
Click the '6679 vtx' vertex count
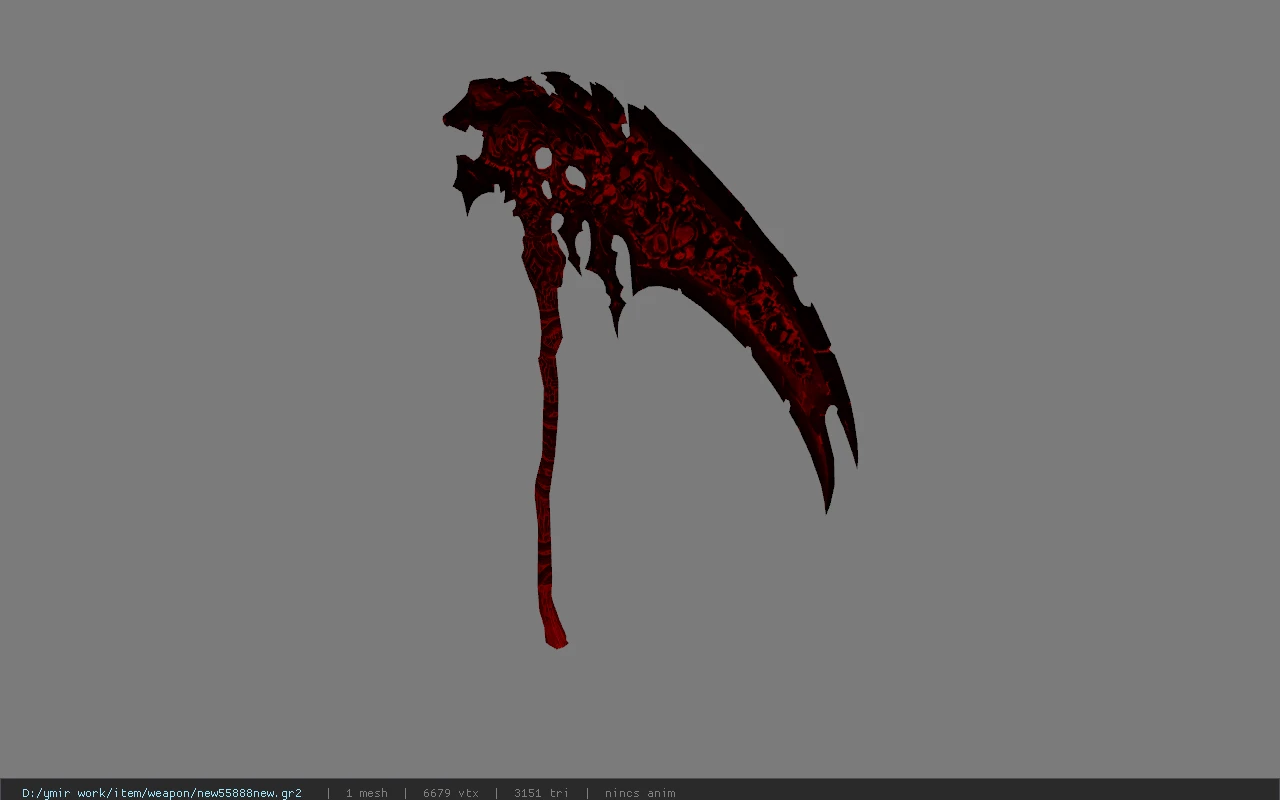451,793
